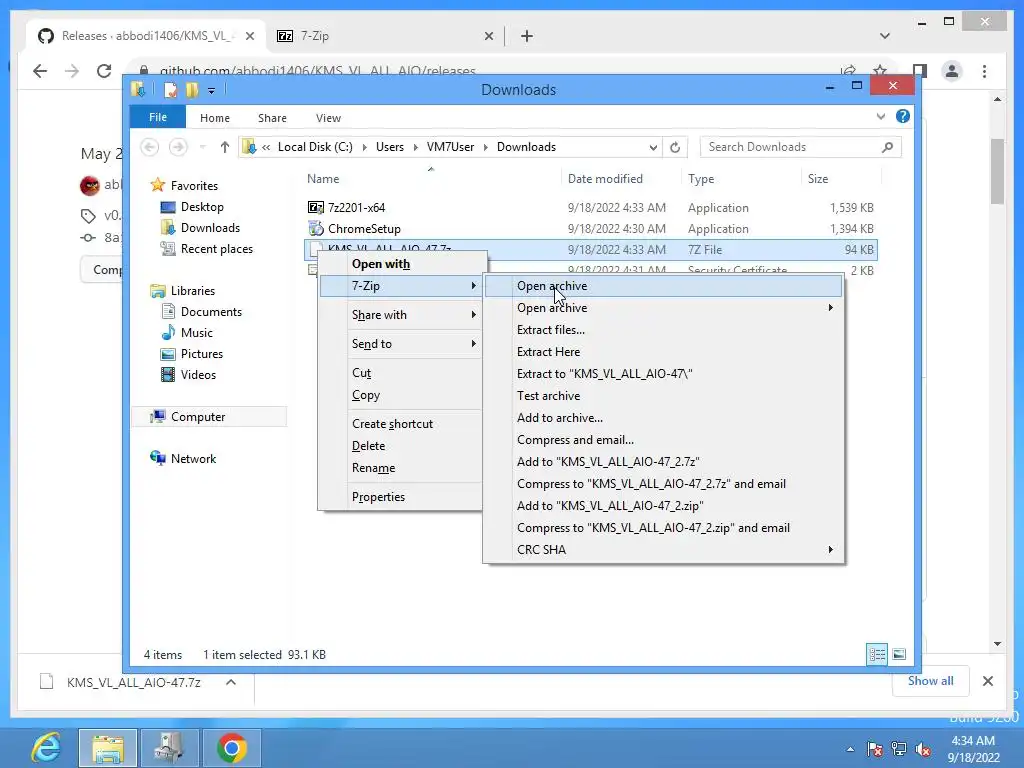Go back in Explorer navigation
Screen dimensions: 1024x768
coord(150,147)
